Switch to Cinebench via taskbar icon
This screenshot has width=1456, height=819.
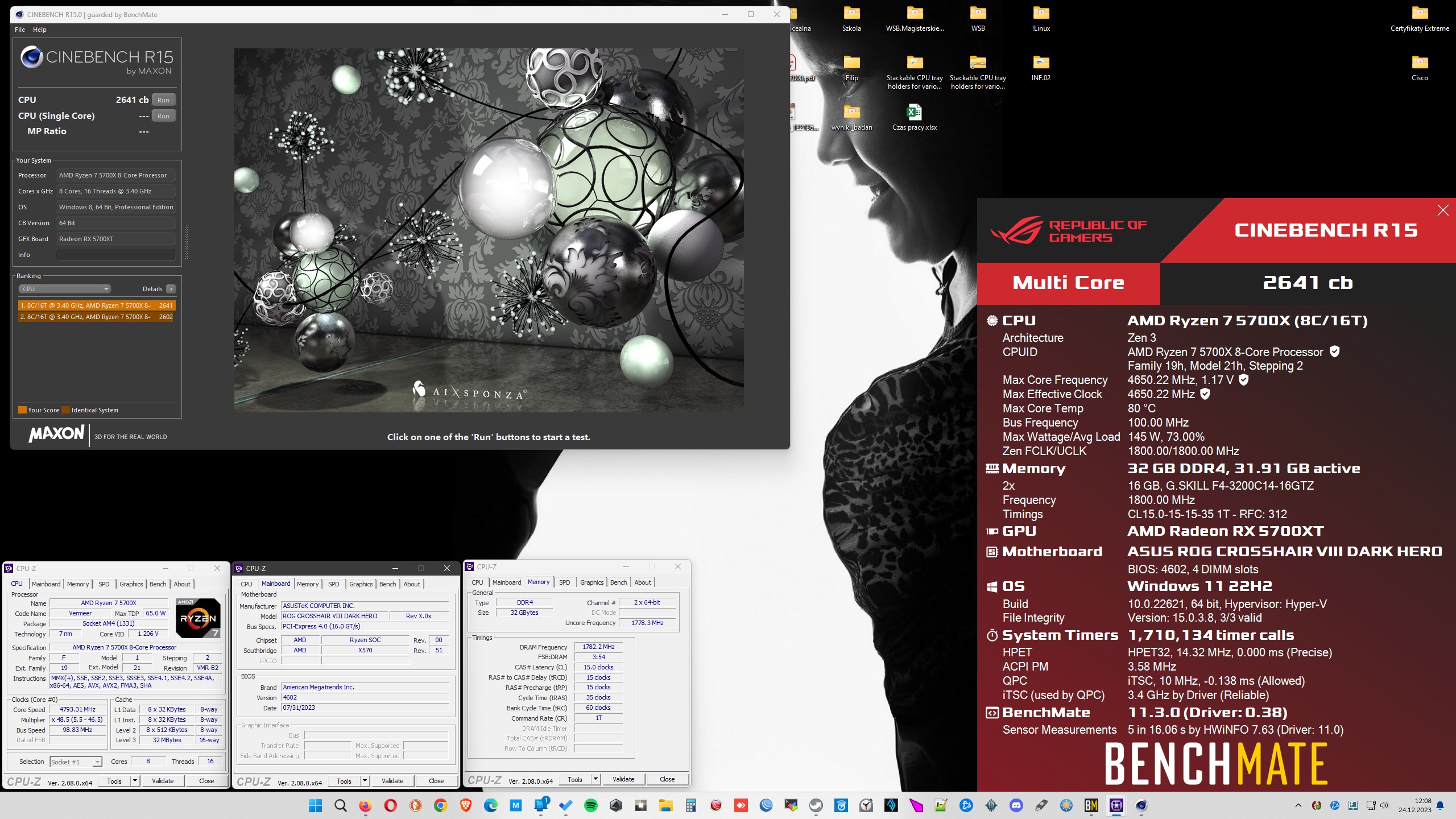[x=1141, y=805]
